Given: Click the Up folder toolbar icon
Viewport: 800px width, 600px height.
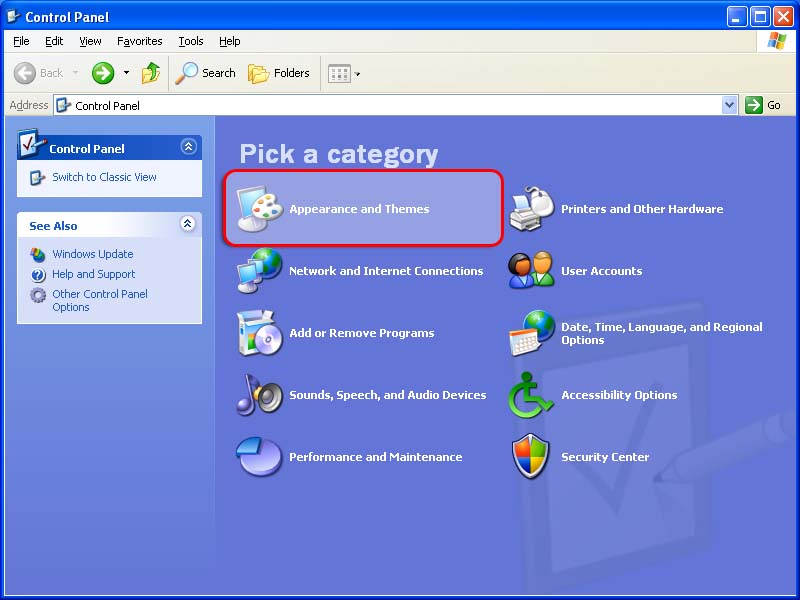Looking at the screenshot, I should 151,73.
